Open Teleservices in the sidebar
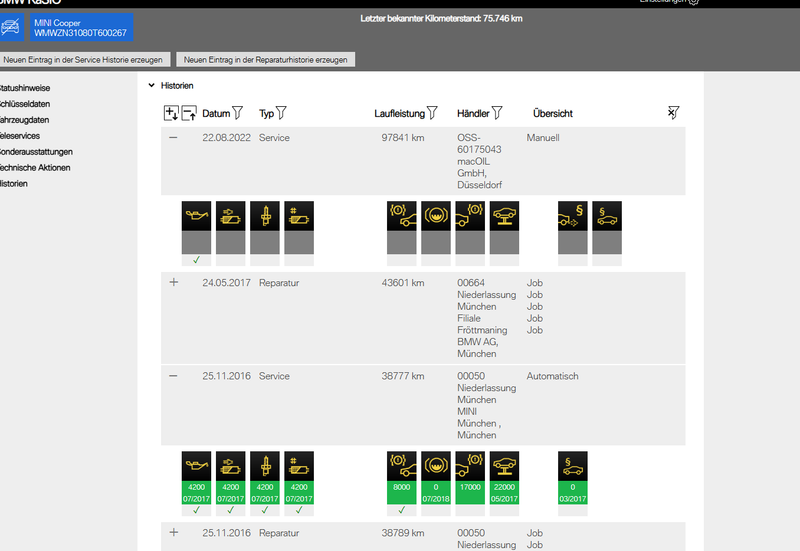The width and height of the screenshot is (800, 551). coord(19,136)
